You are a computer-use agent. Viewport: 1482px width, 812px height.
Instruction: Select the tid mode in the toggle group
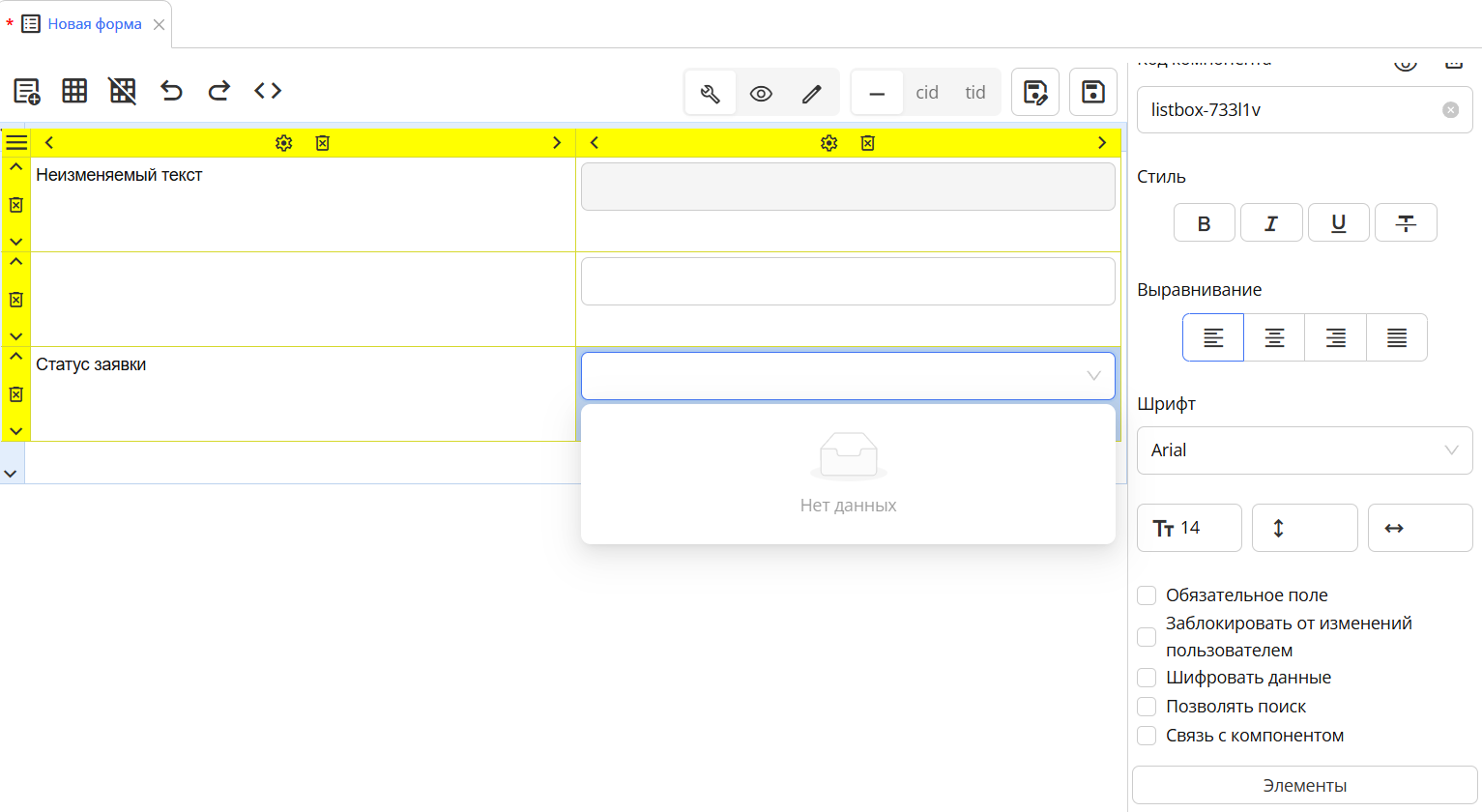pos(974,92)
